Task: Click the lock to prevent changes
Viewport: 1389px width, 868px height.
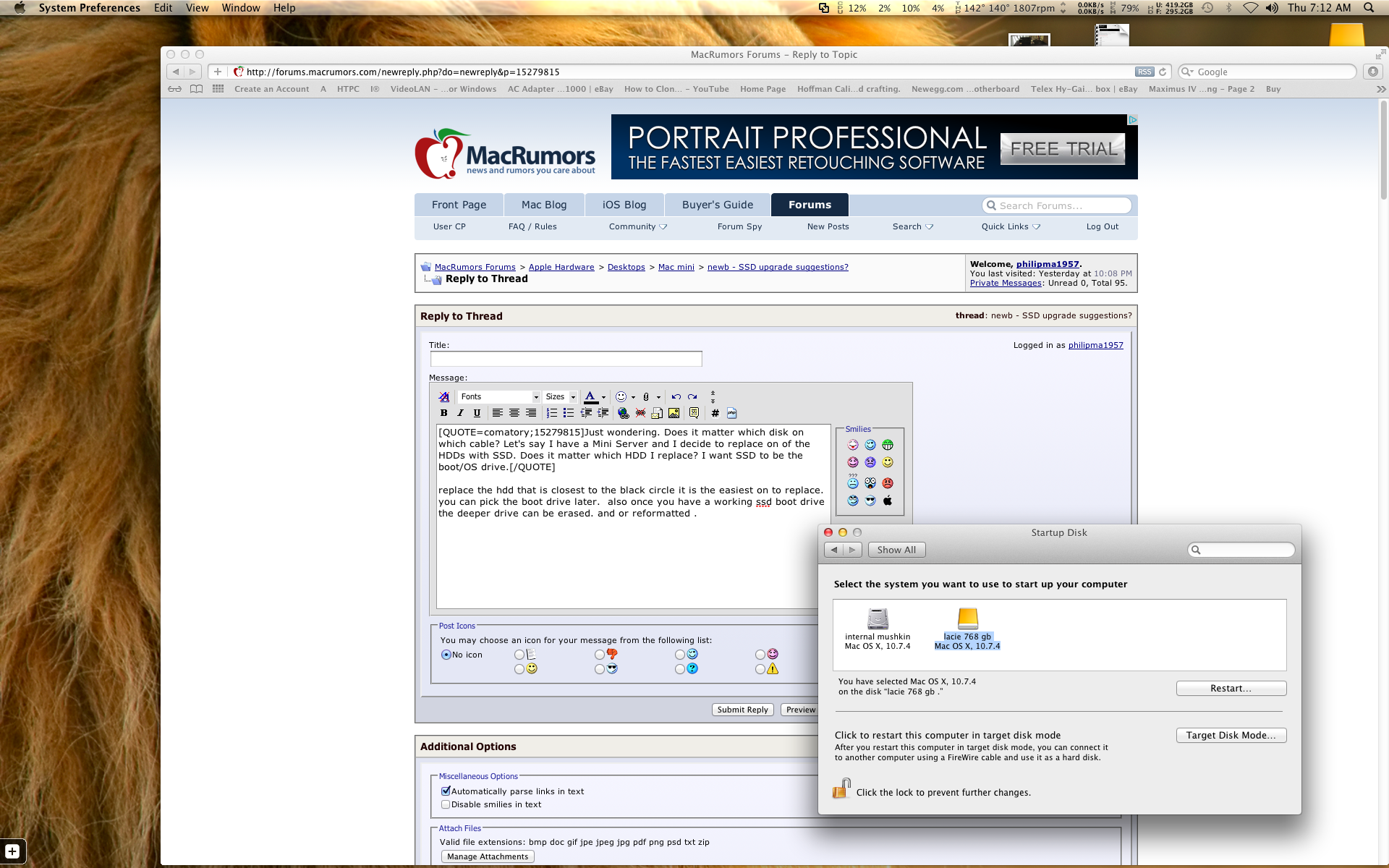Action: (x=841, y=789)
